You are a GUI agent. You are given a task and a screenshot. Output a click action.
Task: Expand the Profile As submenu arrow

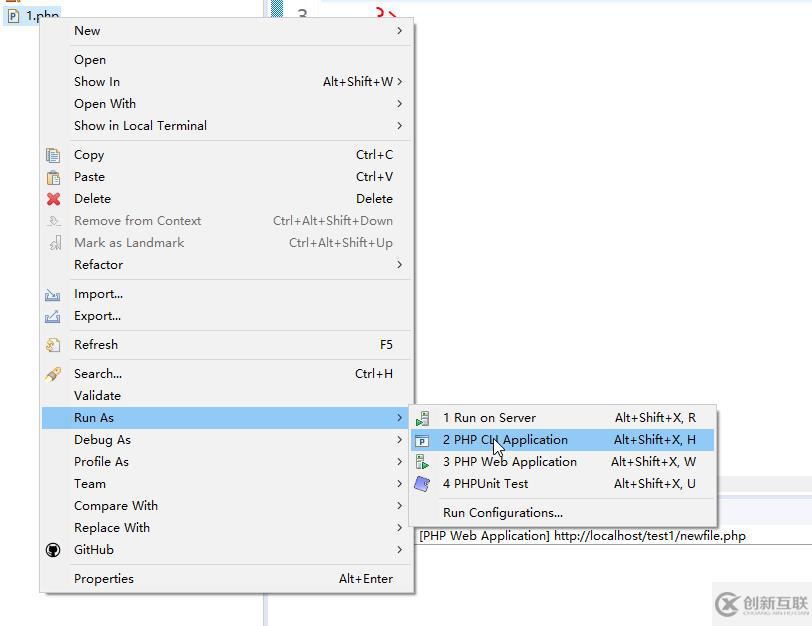coord(399,462)
